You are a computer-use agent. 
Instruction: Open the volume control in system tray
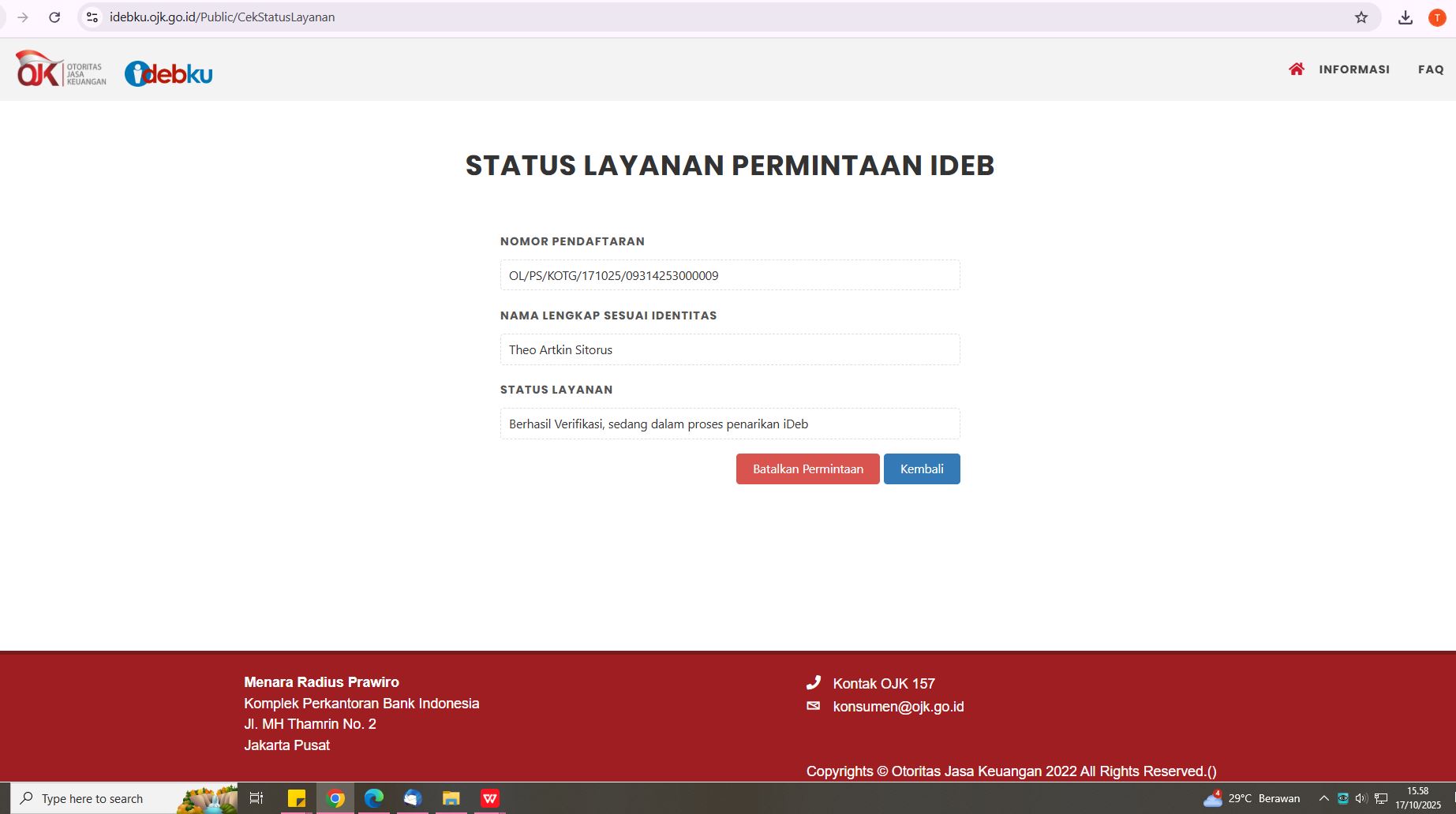pos(1361,798)
